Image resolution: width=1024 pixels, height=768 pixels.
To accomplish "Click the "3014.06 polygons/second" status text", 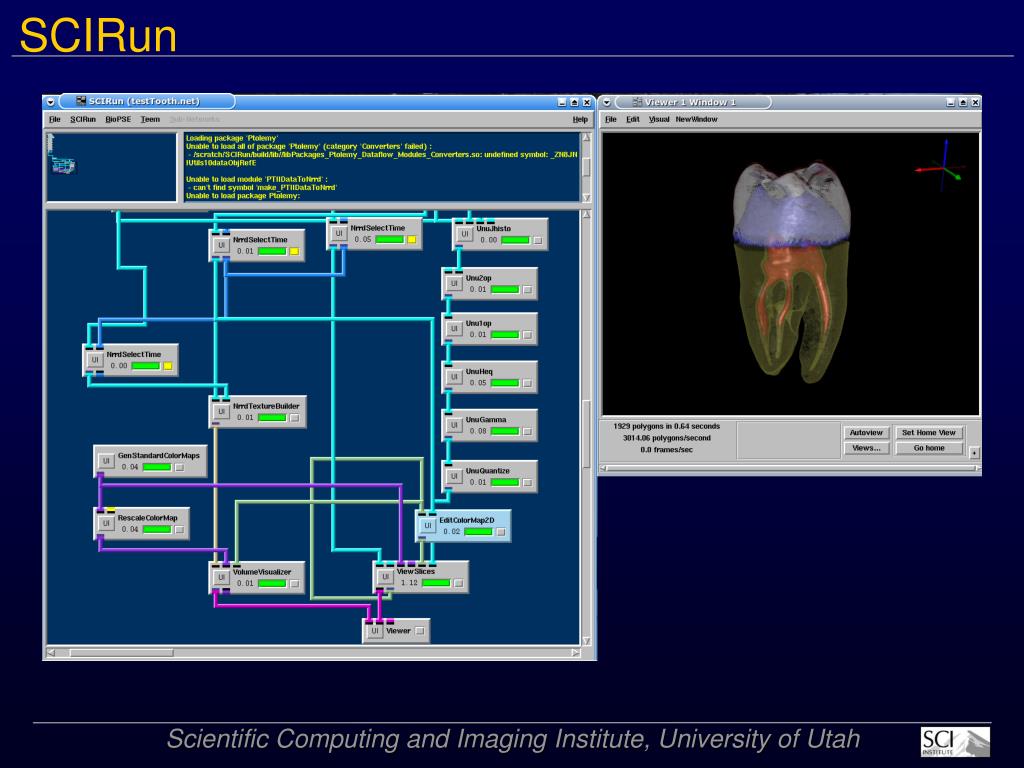I will coord(666,438).
